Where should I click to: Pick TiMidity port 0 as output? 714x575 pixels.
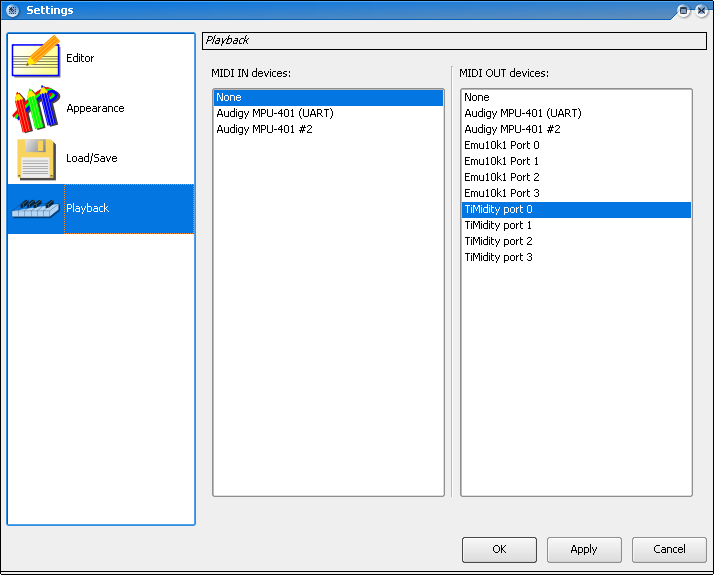click(x=576, y=209)
